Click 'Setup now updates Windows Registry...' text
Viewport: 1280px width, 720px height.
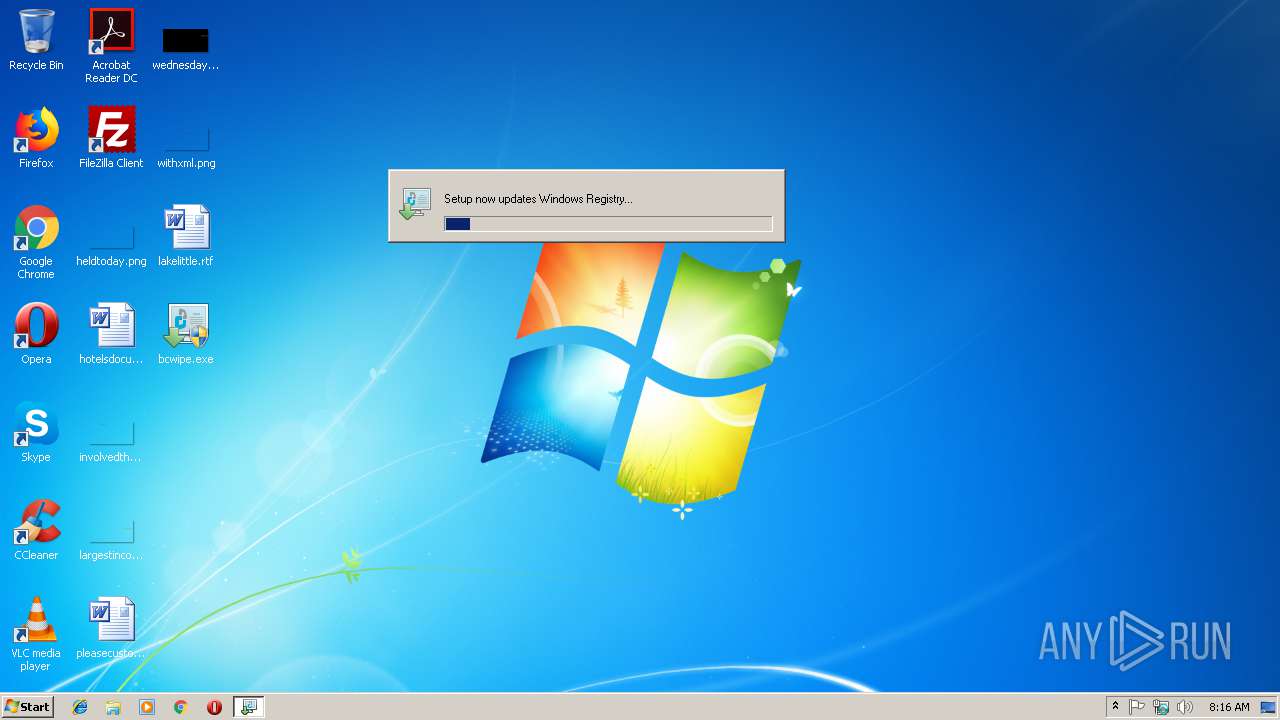tap(538, 199)
